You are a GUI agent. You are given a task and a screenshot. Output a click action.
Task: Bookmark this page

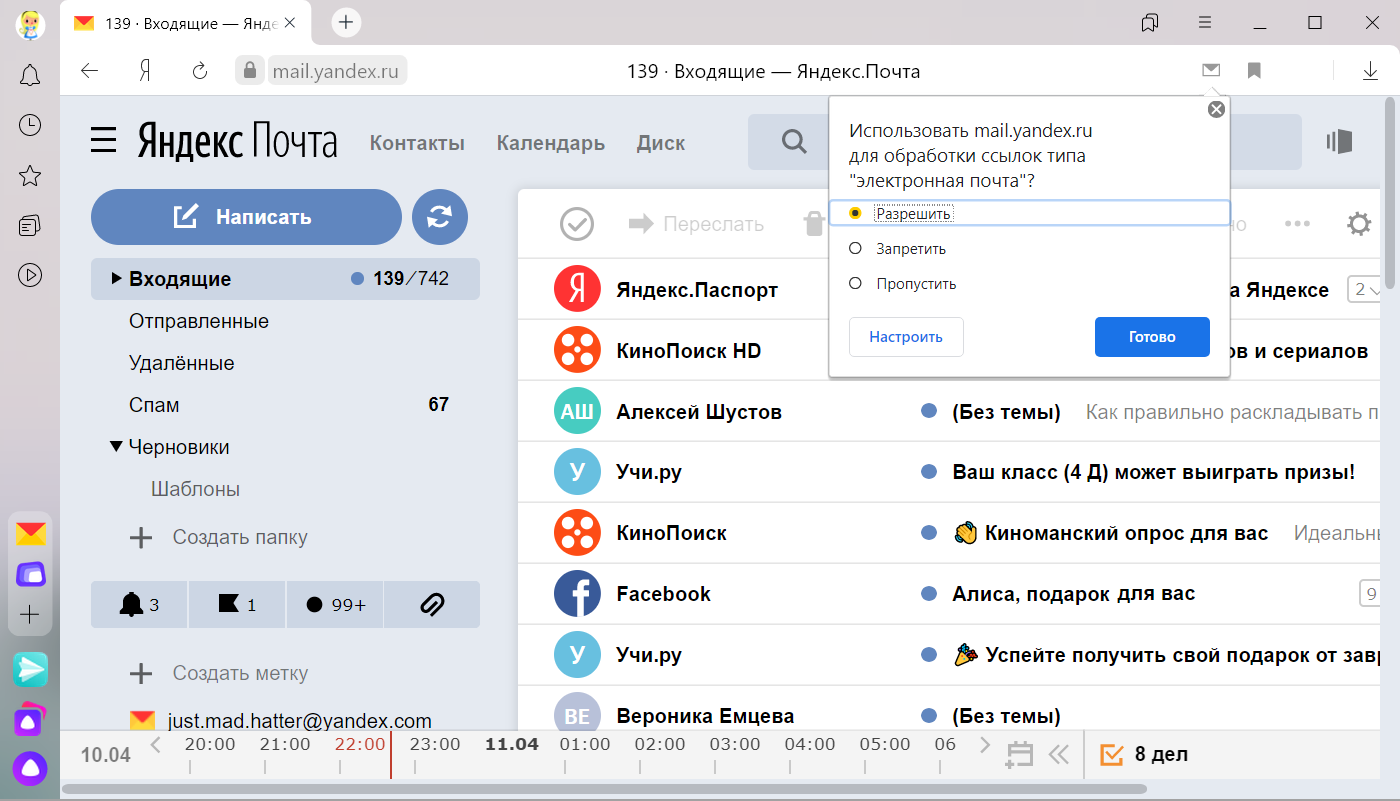click(x=1254, y=70)
